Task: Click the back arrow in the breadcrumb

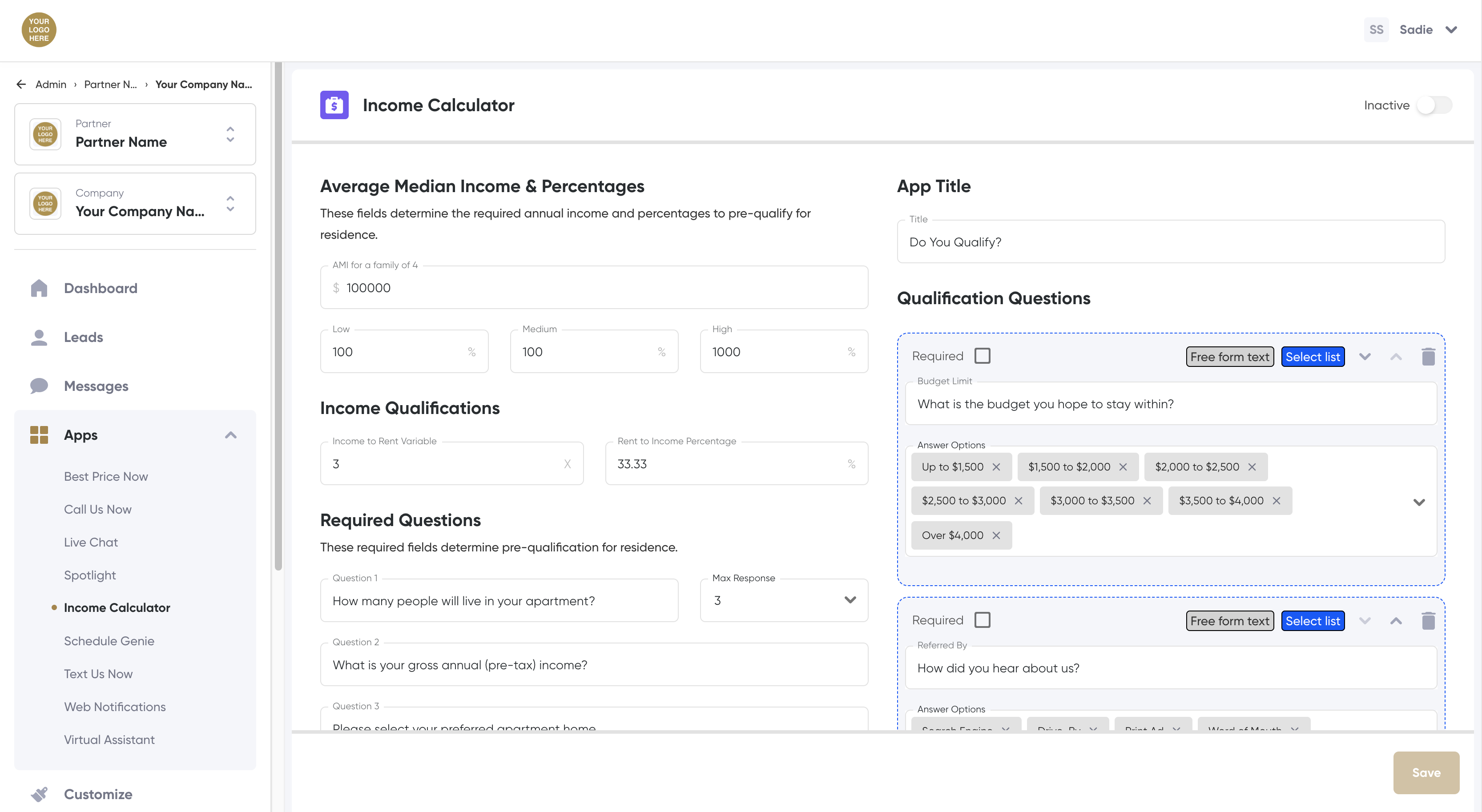Action: coord(21,84)
